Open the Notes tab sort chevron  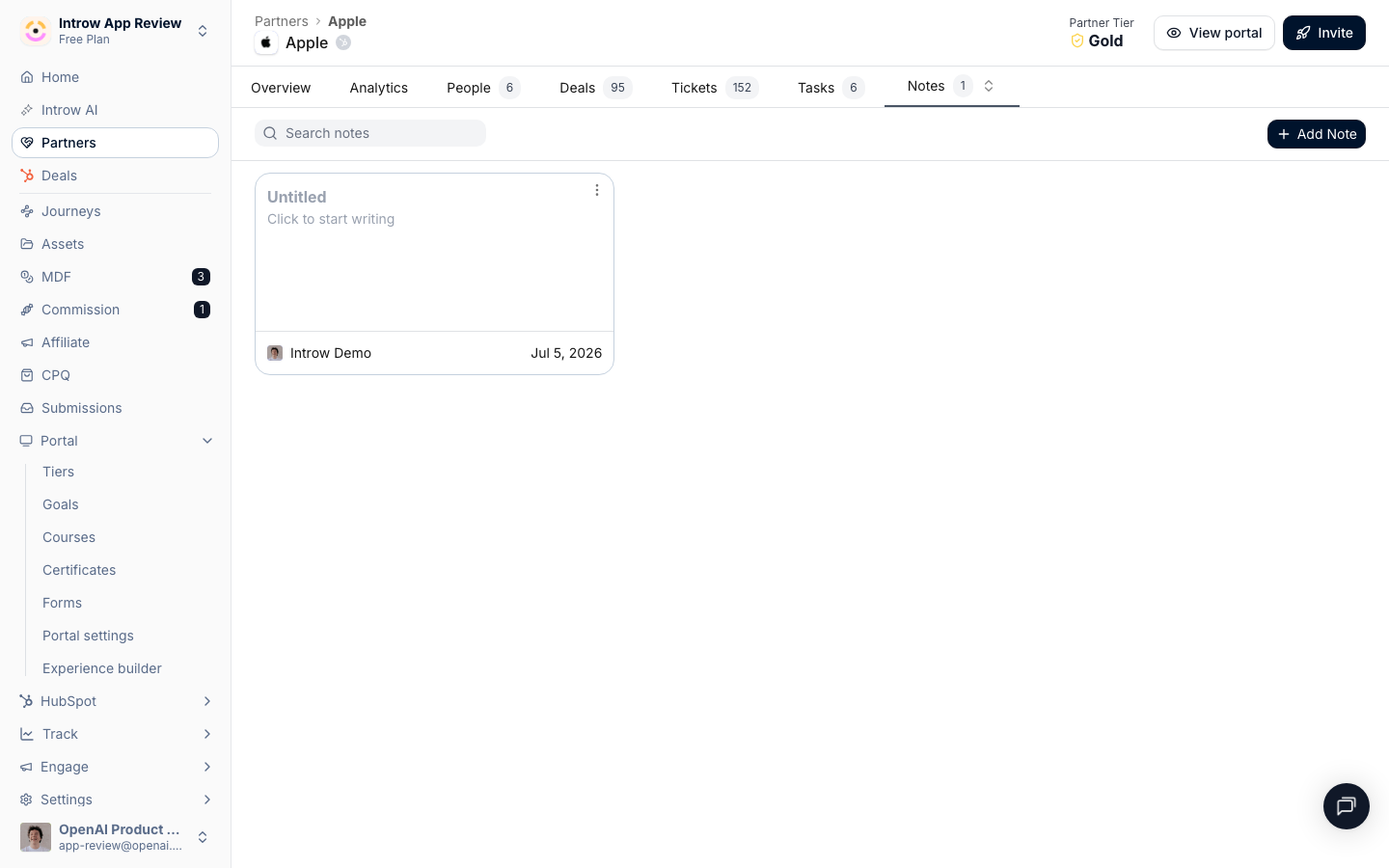tap(989, 86)
